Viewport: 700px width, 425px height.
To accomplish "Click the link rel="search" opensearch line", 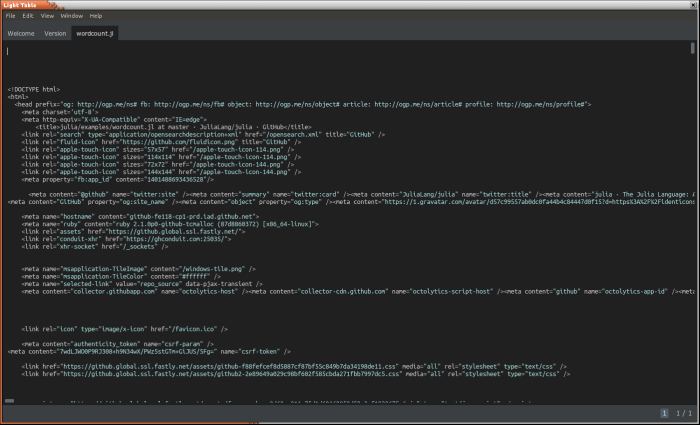I will [203, 134].
